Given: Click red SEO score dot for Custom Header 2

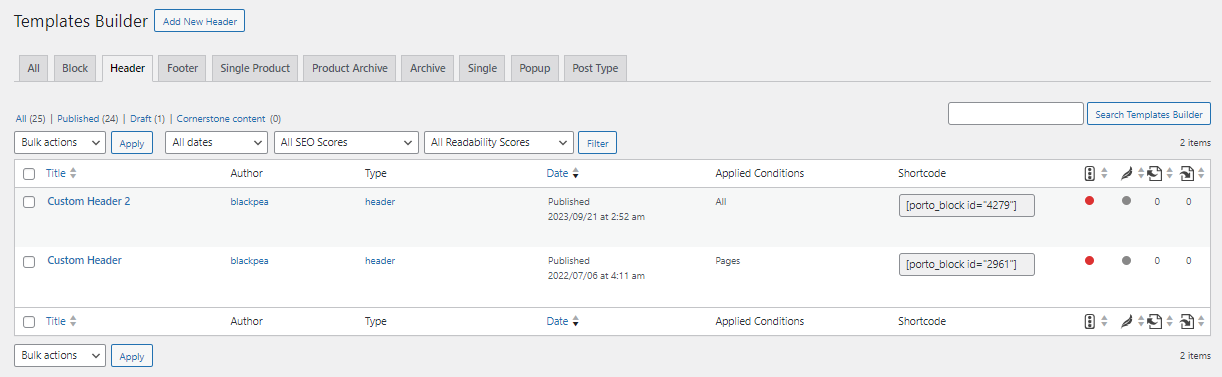Looking at the screenshot, I should (1089, 201).
